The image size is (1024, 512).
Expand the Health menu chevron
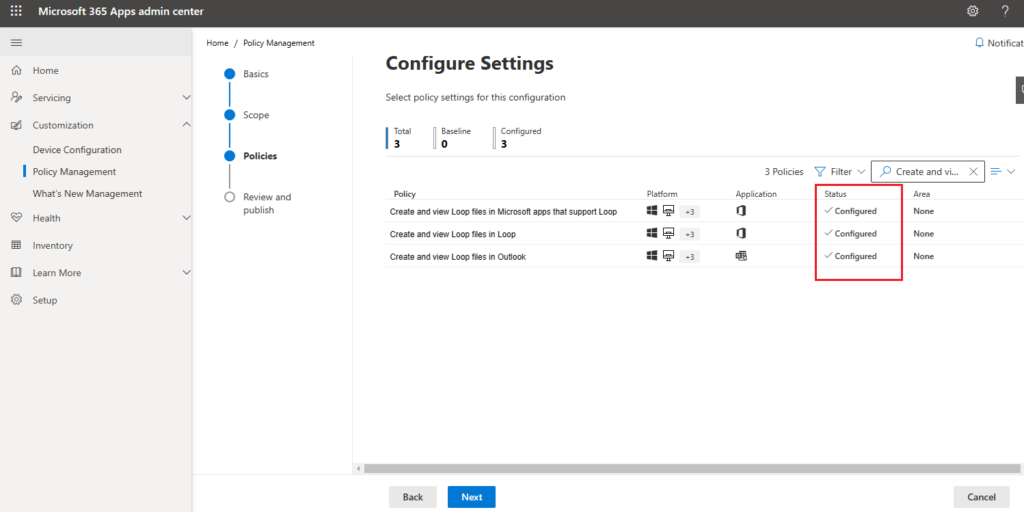click(x=186, y=218)
